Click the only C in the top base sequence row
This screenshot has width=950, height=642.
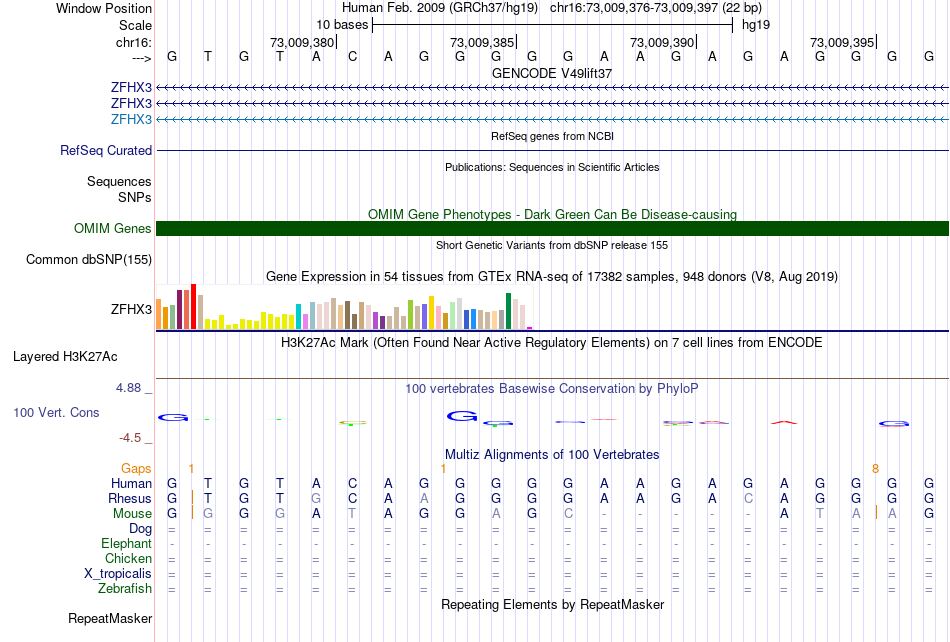(x=352, y=57)
